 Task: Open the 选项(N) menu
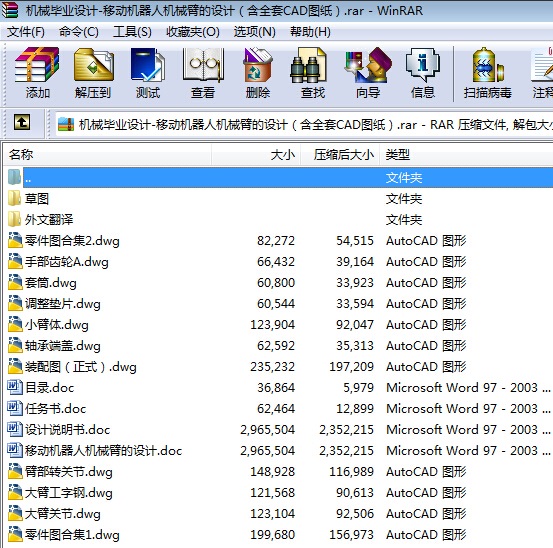[x=255, y=32]
